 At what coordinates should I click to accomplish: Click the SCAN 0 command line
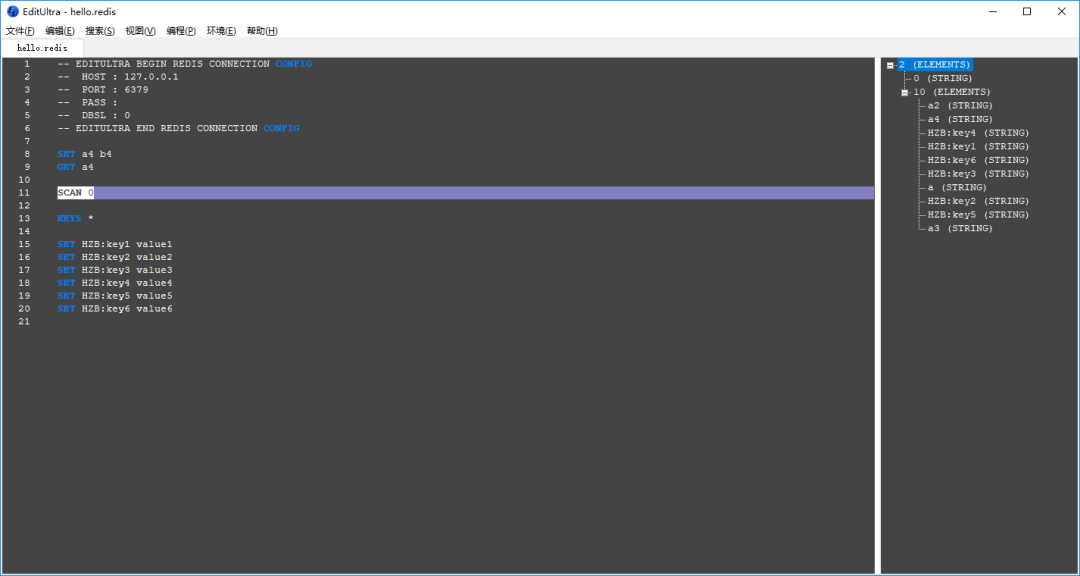coord(76,193)
